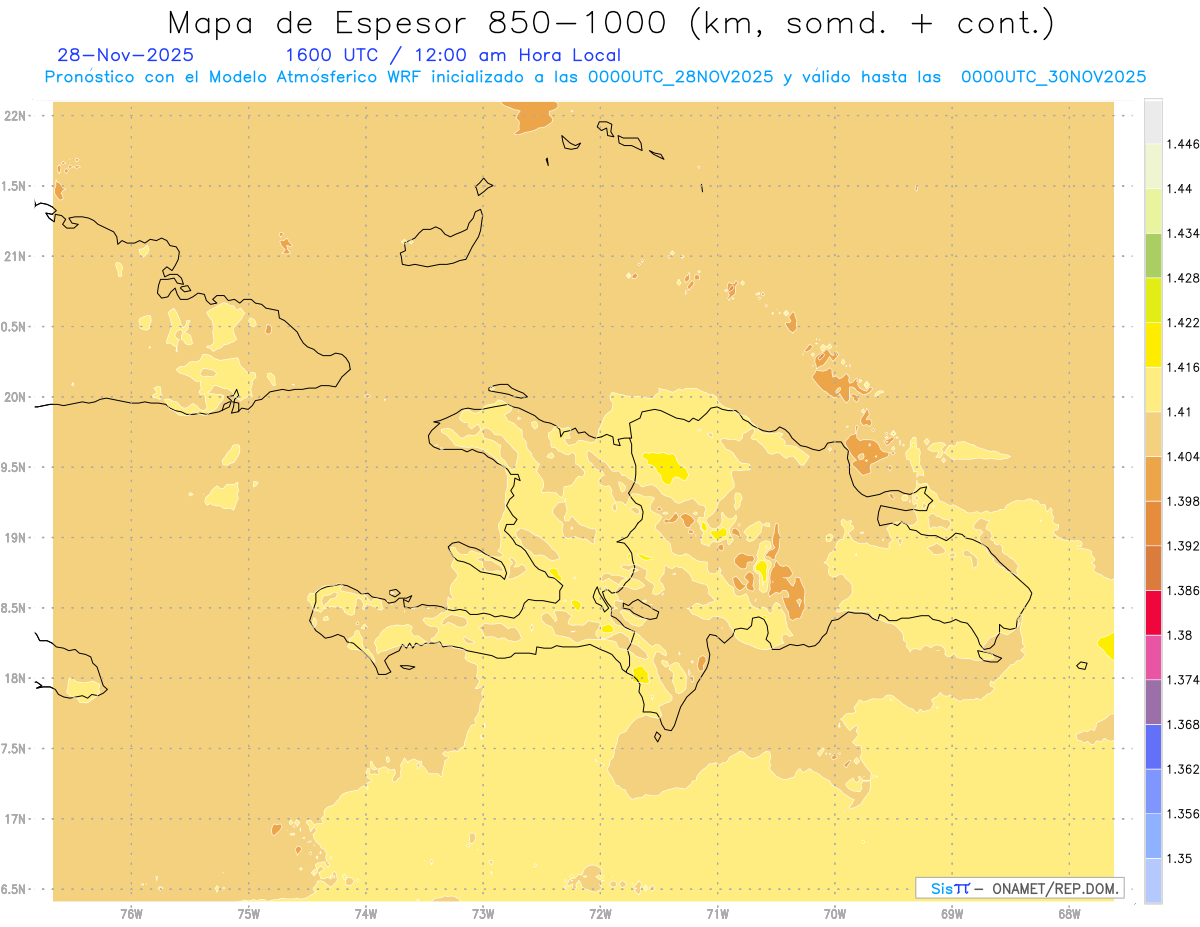Image resolution: width=1200 pixels, height=927 pixels.
Task: Click the colorbar value "1.392"
Action: point(1183,546)
